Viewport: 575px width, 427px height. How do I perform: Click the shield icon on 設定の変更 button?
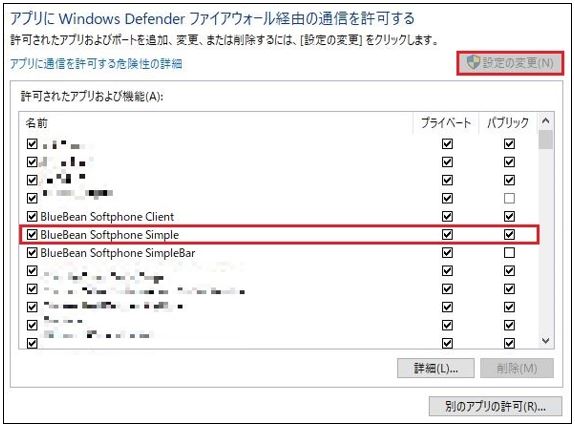473,62
